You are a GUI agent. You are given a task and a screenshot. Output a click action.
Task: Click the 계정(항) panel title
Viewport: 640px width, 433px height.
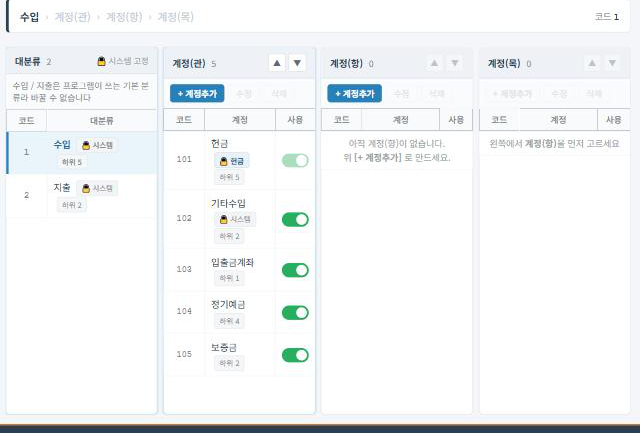346,63
